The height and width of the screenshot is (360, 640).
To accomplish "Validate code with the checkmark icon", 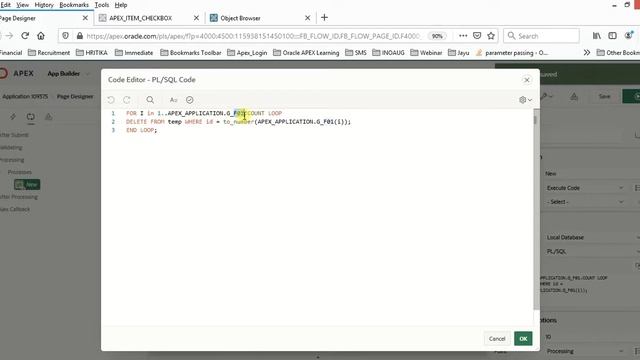I will 190,100.
